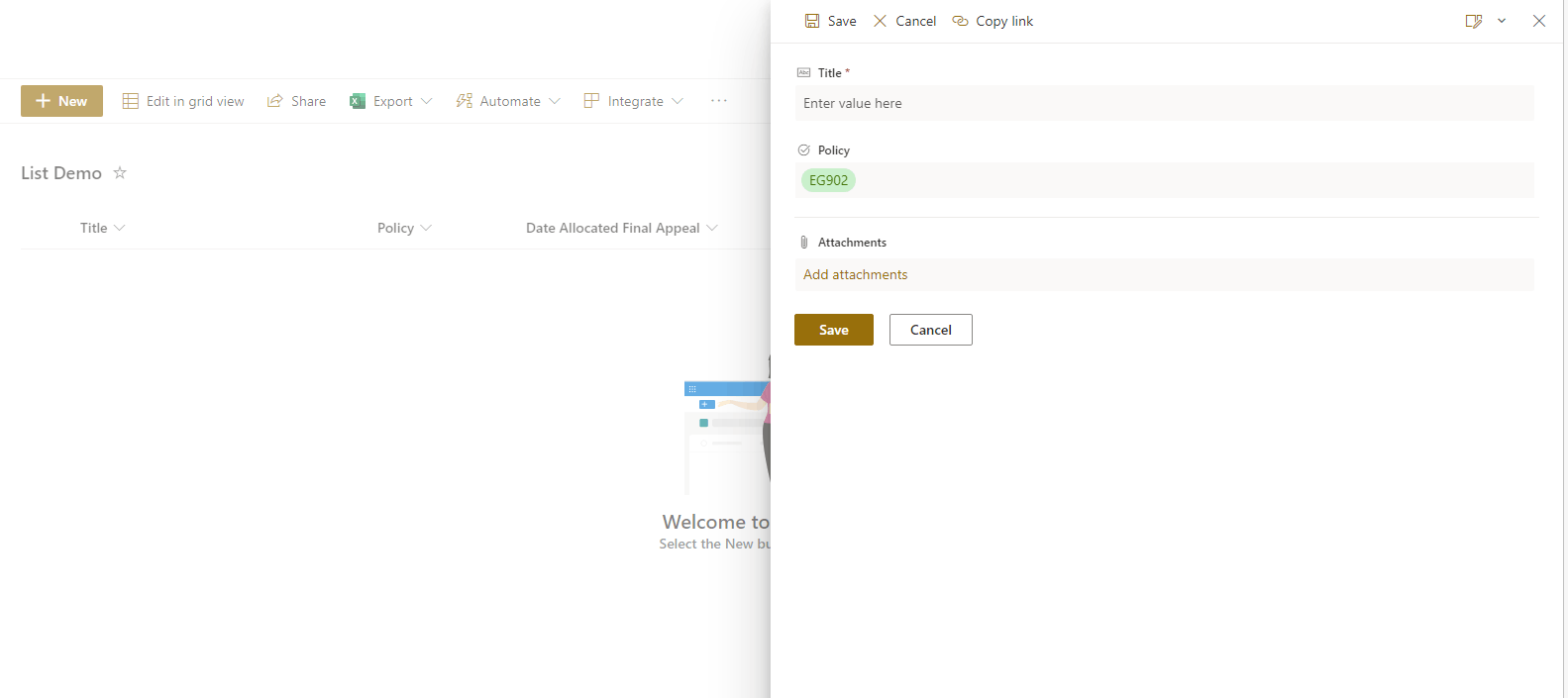The width and height of the screenshot is (1568, 698).
Task: Focus the Title input field
Action: point(1164,103)
